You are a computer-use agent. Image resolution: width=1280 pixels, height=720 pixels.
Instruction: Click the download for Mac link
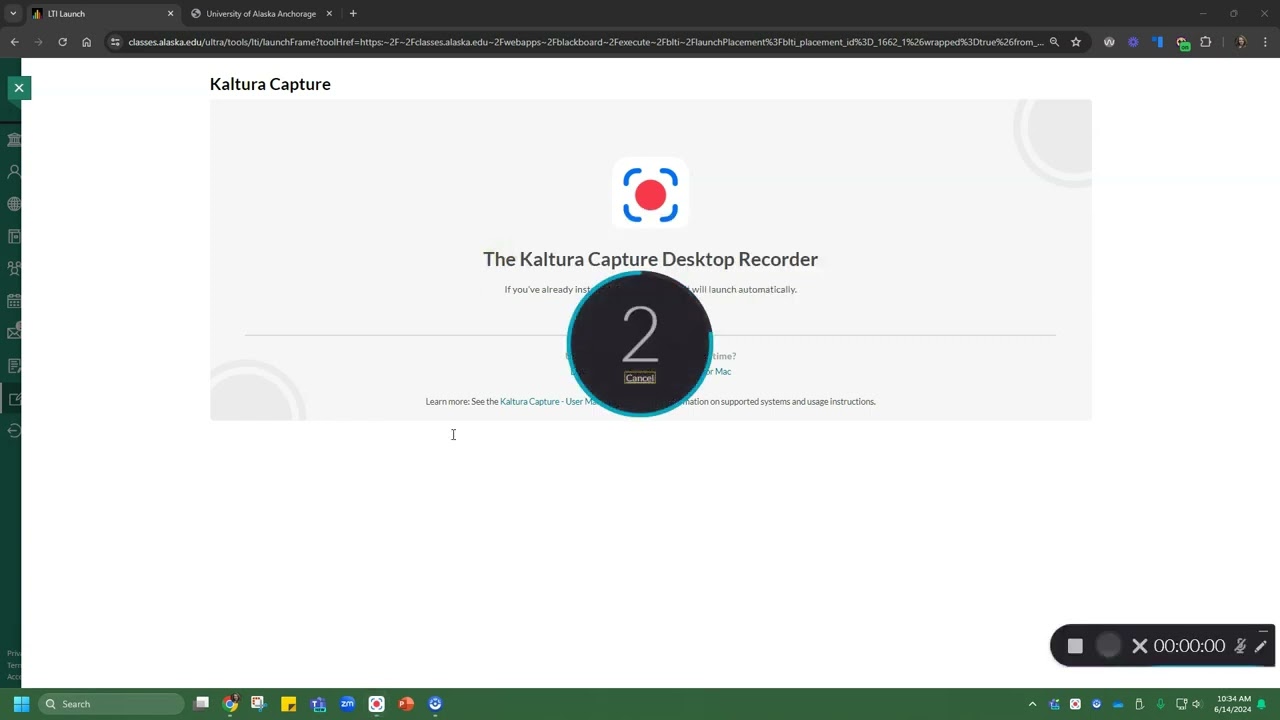click(719, 372)
